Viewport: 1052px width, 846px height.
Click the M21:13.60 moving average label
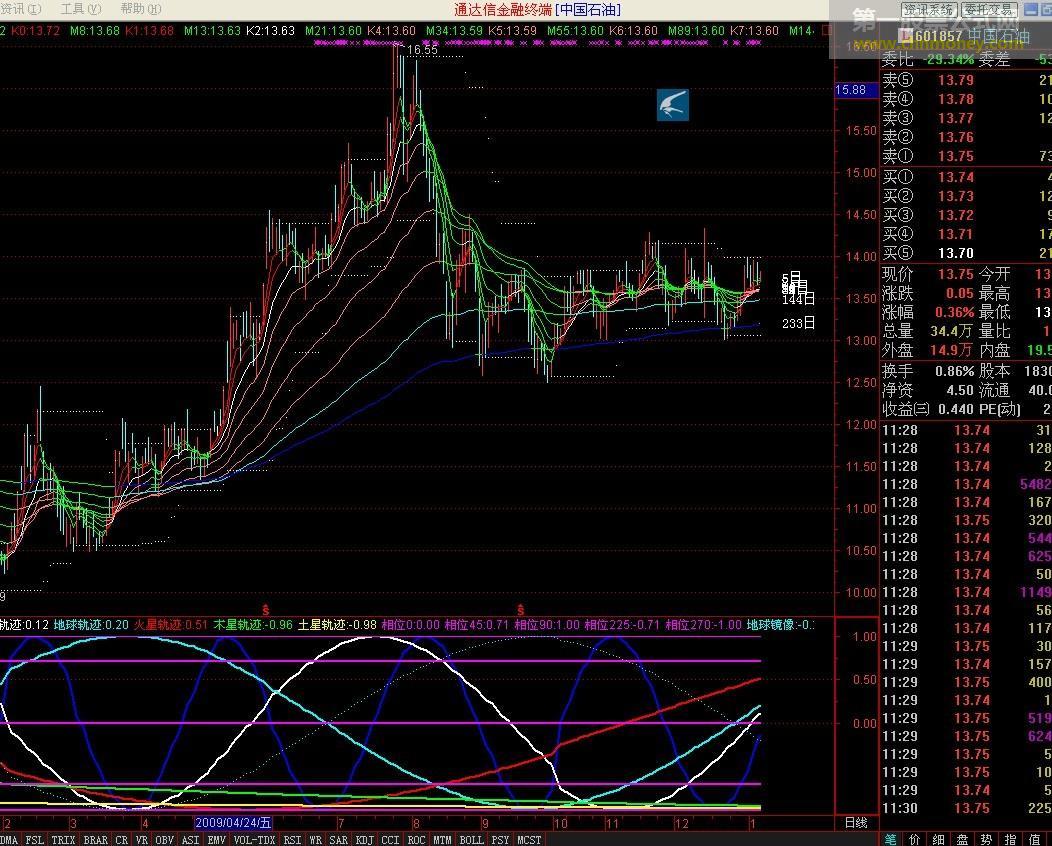[333, 31]
